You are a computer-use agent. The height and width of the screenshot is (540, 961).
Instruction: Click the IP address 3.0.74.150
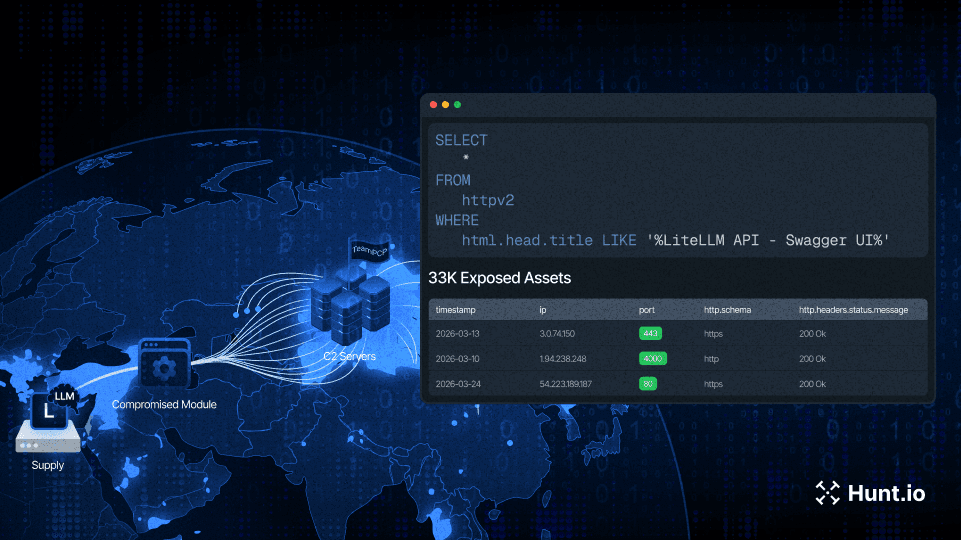pyautogui.click(x=557, y=334)
